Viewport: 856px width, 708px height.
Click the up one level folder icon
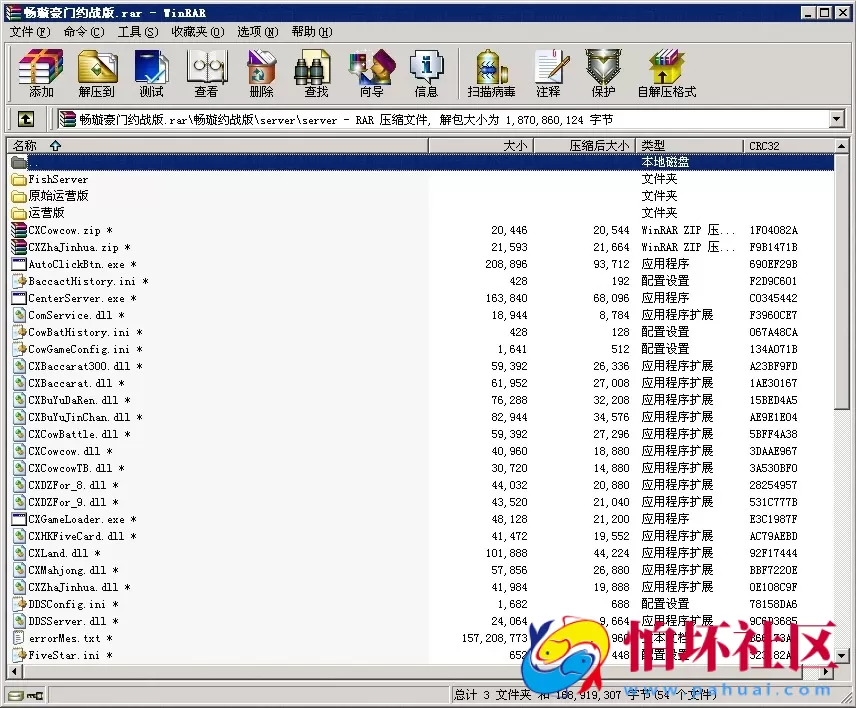pyautogui.click(x=26, y=118)
